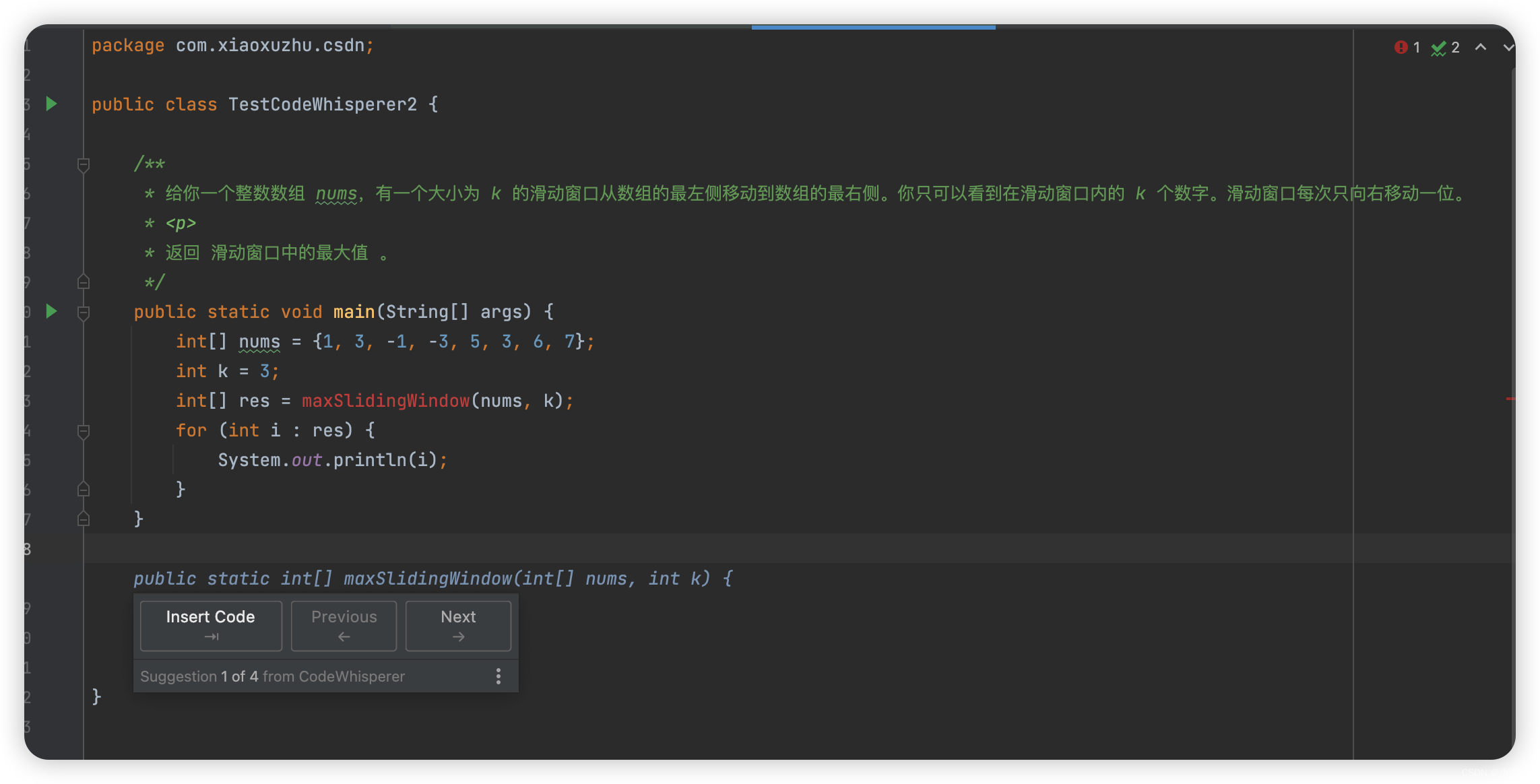
Task: Click the underlined nums variable declaration
Action: pos(259,341)
